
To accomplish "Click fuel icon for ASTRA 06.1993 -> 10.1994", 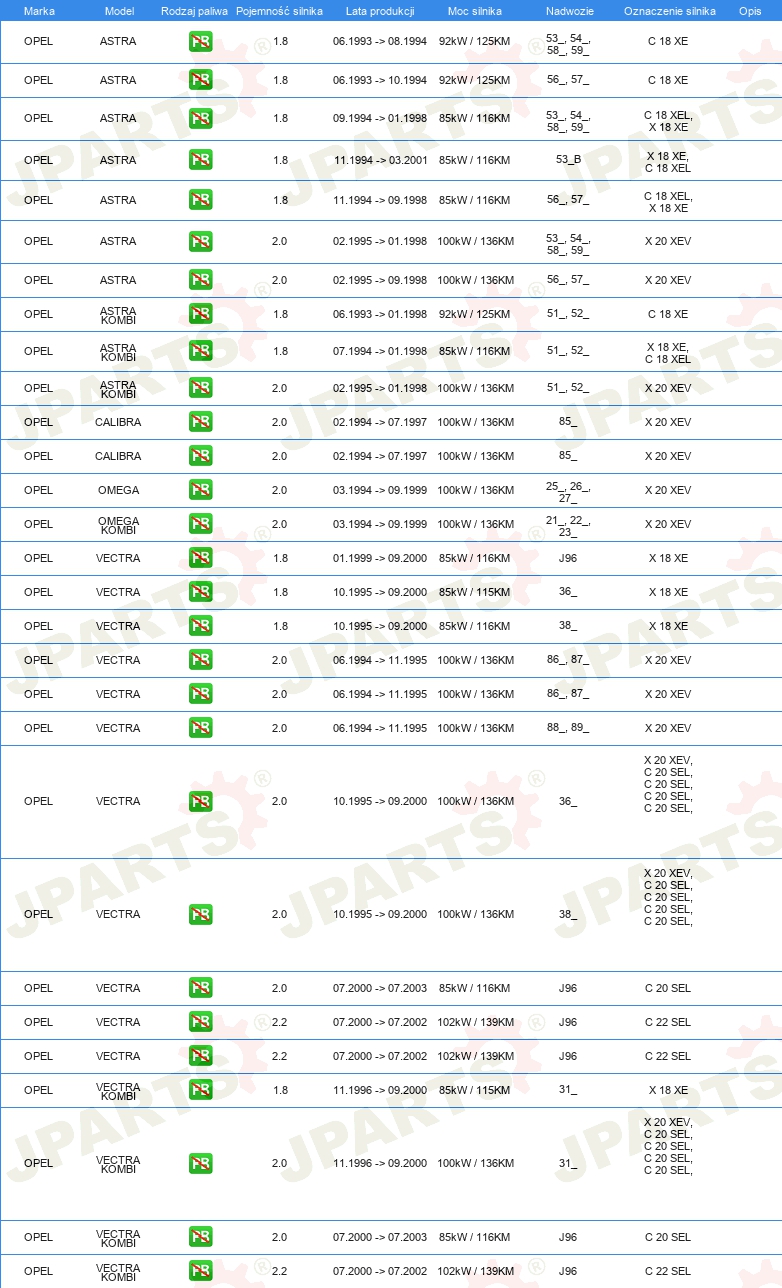I will point(201,80).
